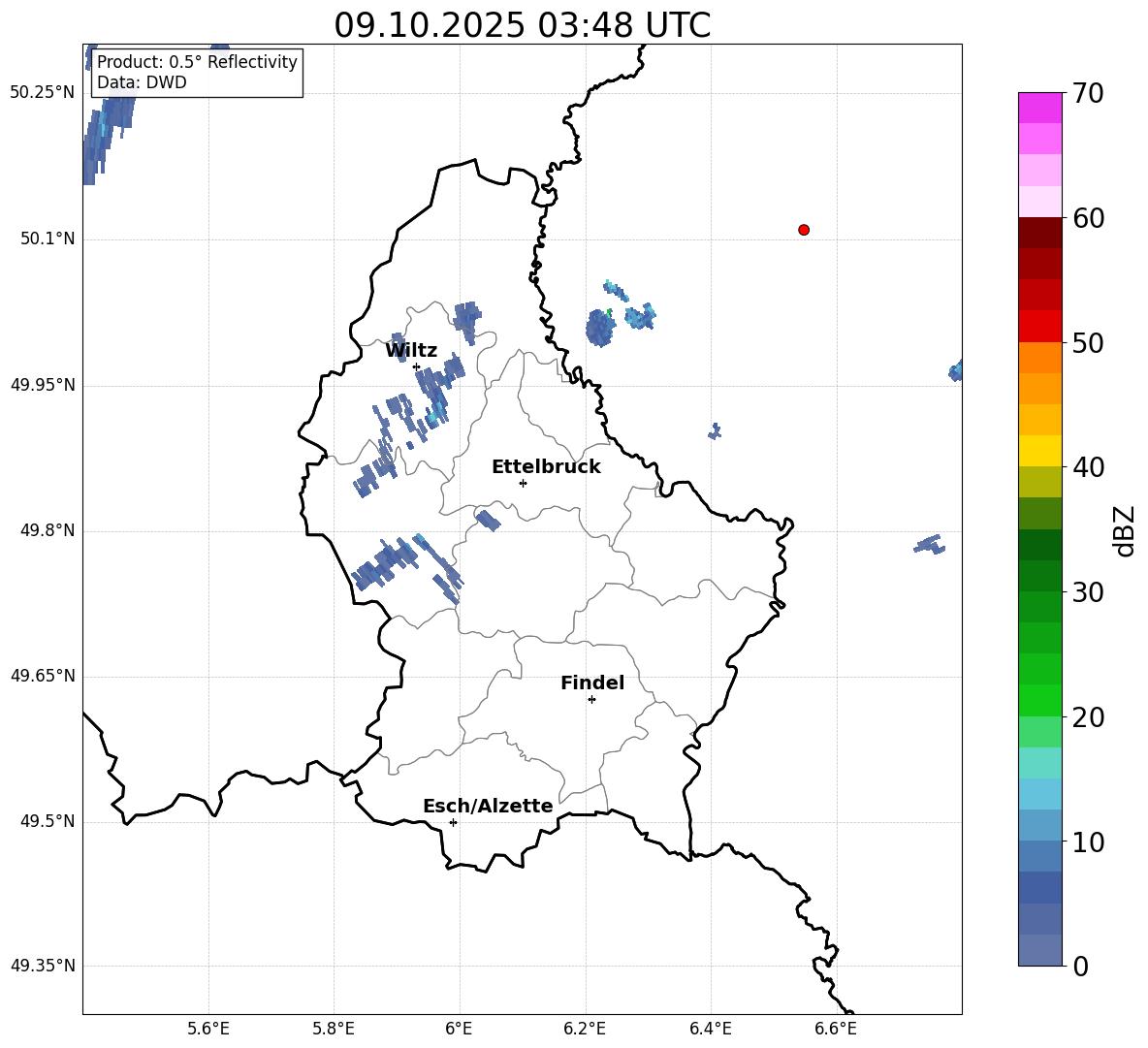Image resolution: width=1148 pixels, height=1048 pixels.
Task: Click the colorbar tick label 10
Action: click(x=1088, y=842)
